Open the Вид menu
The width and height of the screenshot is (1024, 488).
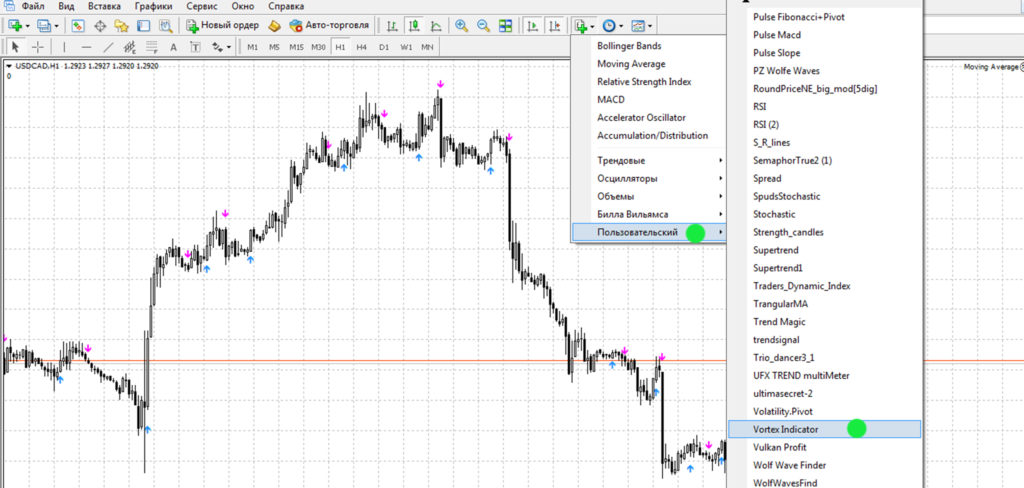66,7
